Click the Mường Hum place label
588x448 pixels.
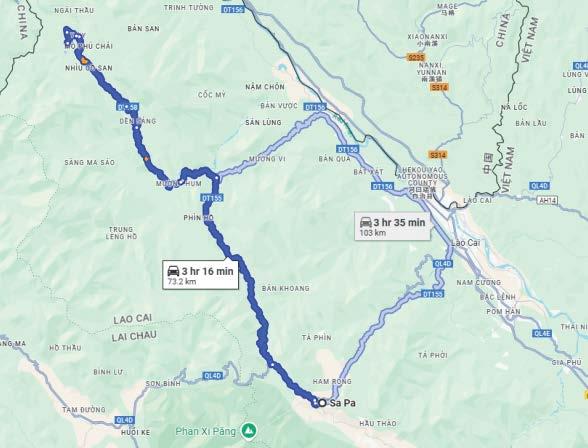(179, 184)
